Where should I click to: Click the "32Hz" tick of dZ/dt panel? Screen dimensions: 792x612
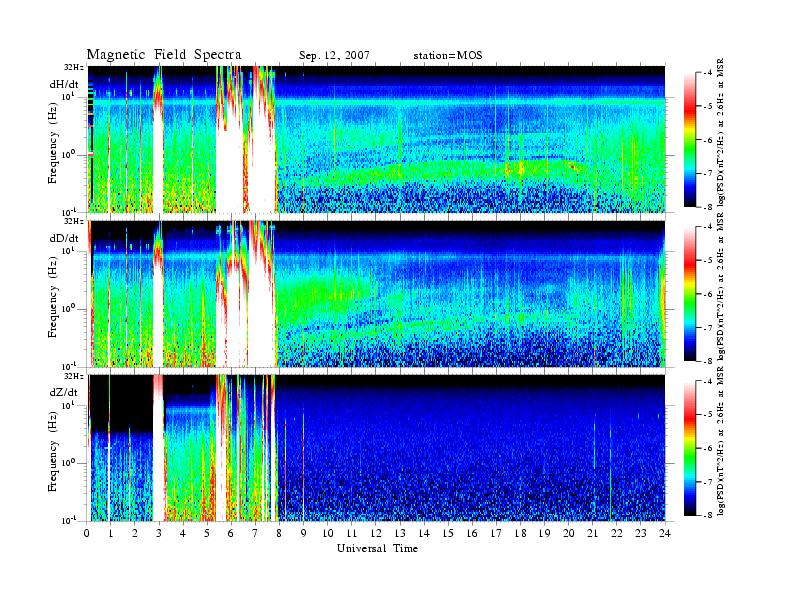(74, 376)
